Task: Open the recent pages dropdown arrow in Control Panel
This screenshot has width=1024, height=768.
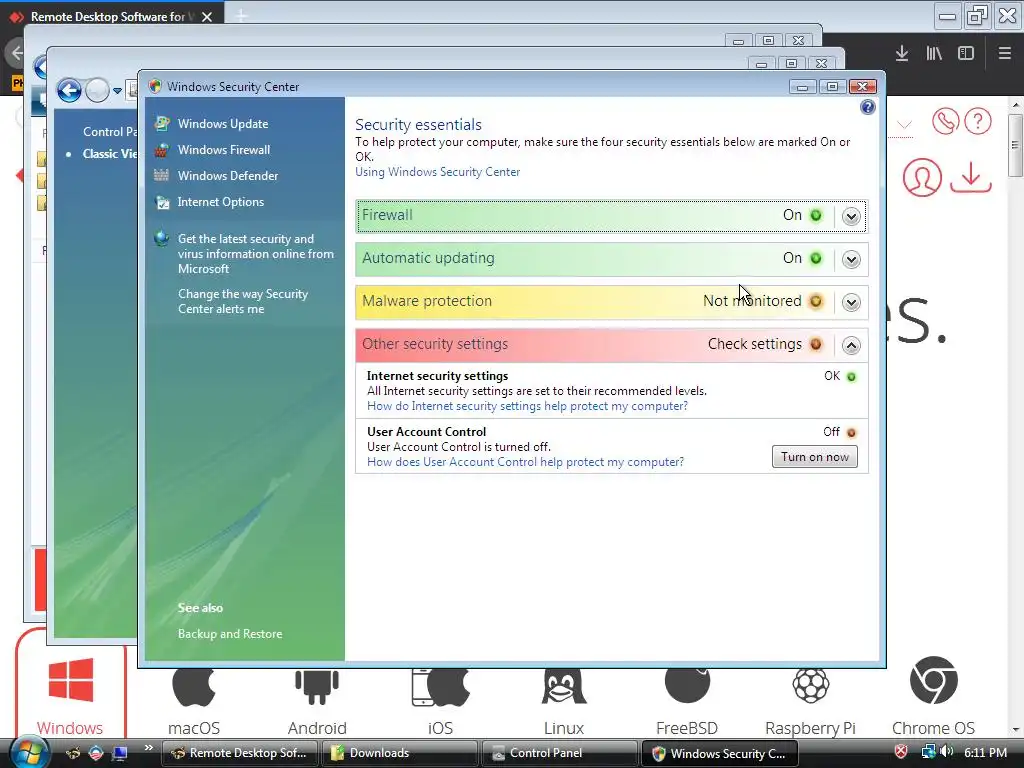Action: point(118,91)
